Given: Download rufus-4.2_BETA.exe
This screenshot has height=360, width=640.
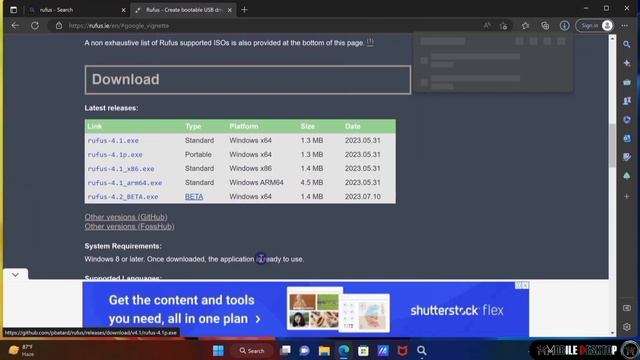Looking at the screenshot, I should pyautogui.click(x=123, y=197).
